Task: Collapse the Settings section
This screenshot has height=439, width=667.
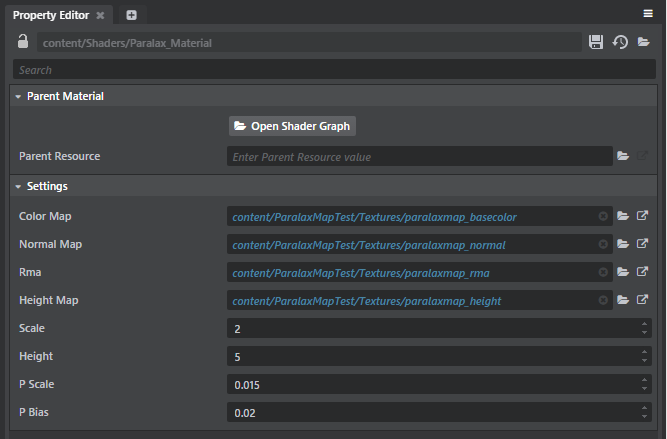Action: pyautogui.click(x=18, y=187)
